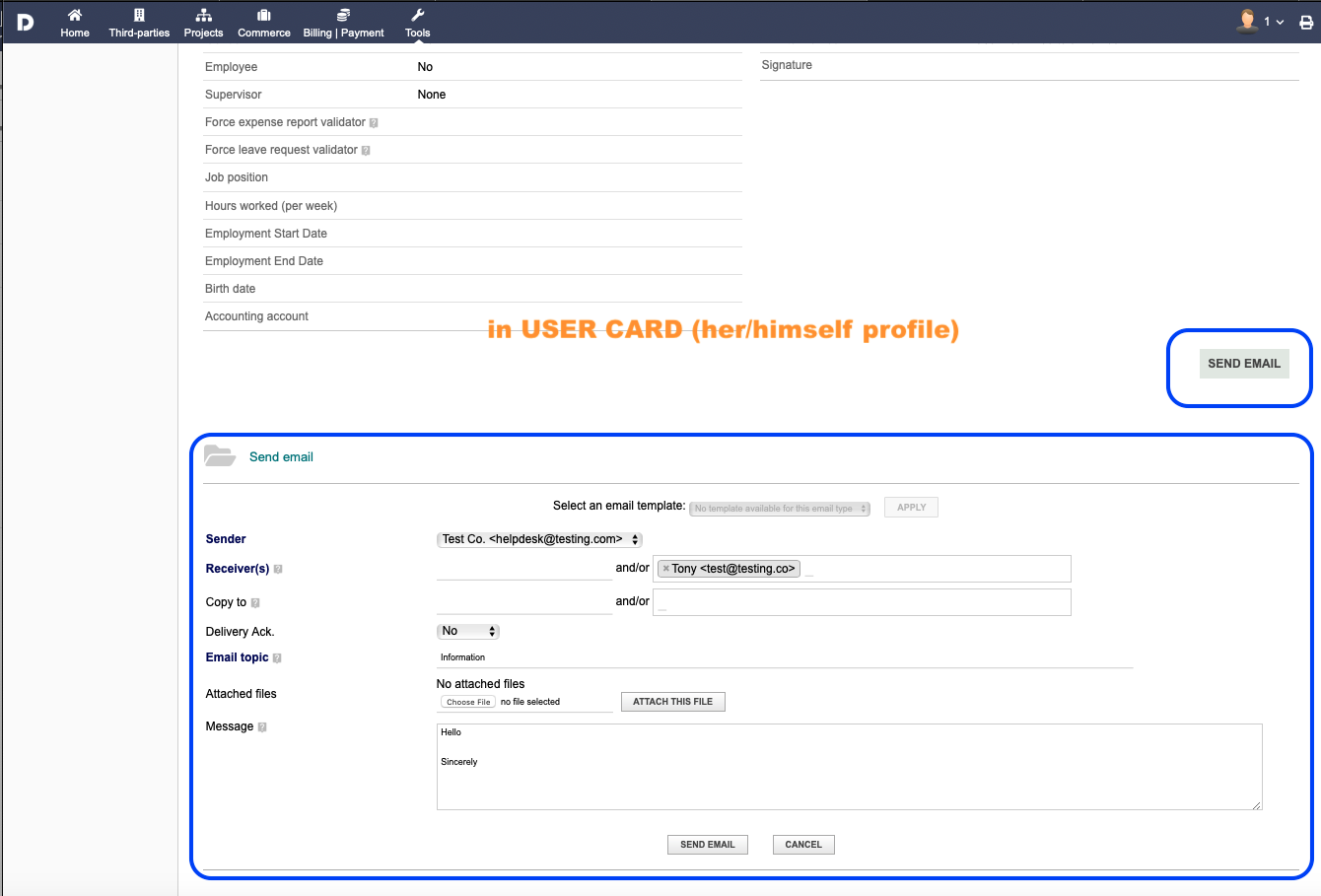This screenshot has width=1321, height=896.
Task: Click the printer icon in top bar
Action: (x=1306, y=22)
